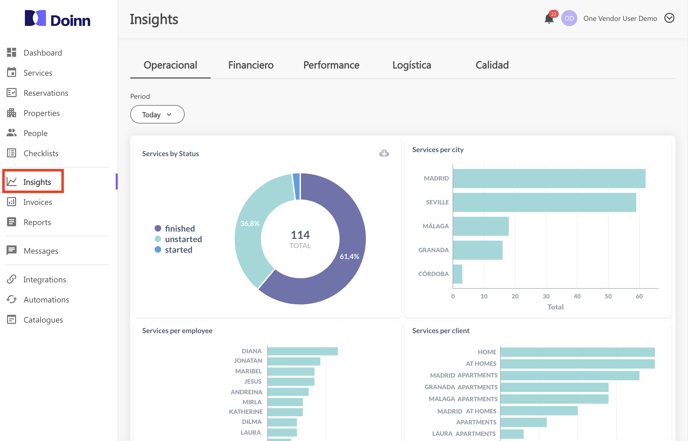The height and width of the screenshot is (441, 688).
Task: Click the 'Services per employee' title
Action: [177, 331]
